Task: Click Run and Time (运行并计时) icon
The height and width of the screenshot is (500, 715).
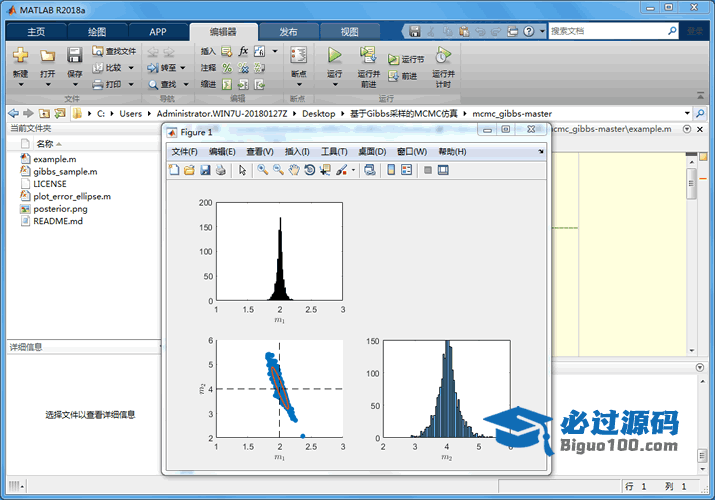Action: point(443,55)
